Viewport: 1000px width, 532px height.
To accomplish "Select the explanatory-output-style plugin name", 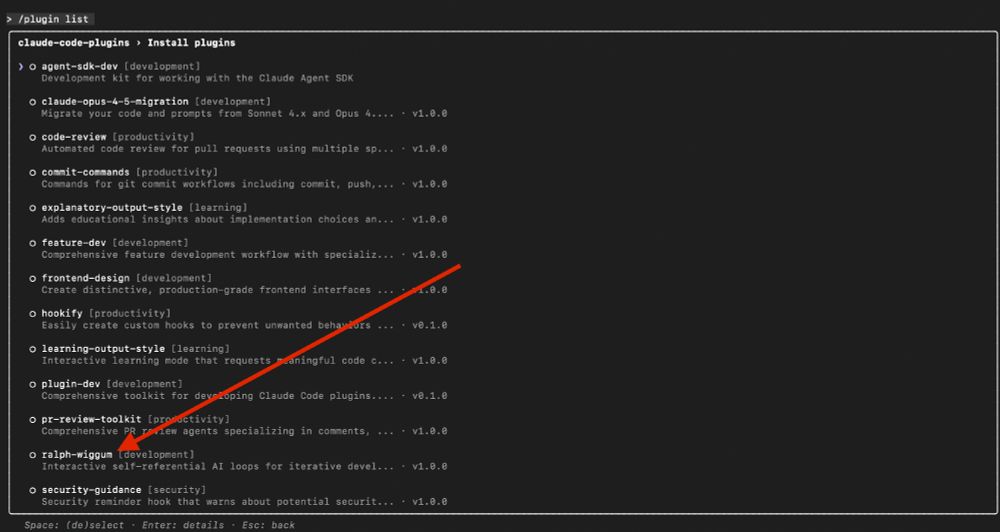I will [x=112, y=207].
